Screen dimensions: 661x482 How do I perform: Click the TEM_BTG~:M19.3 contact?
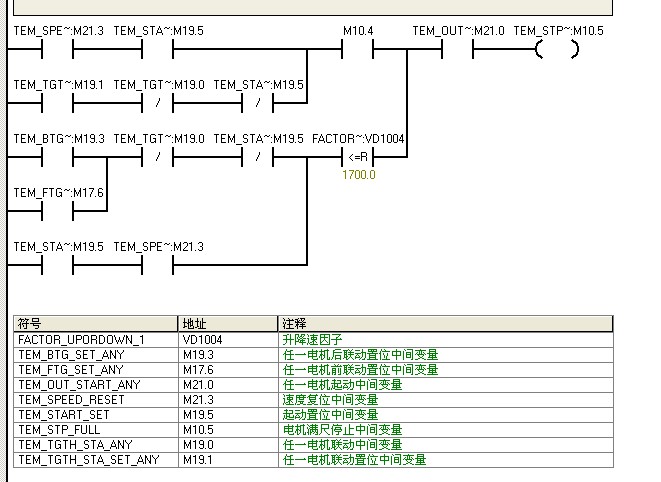tap(58, 157)
